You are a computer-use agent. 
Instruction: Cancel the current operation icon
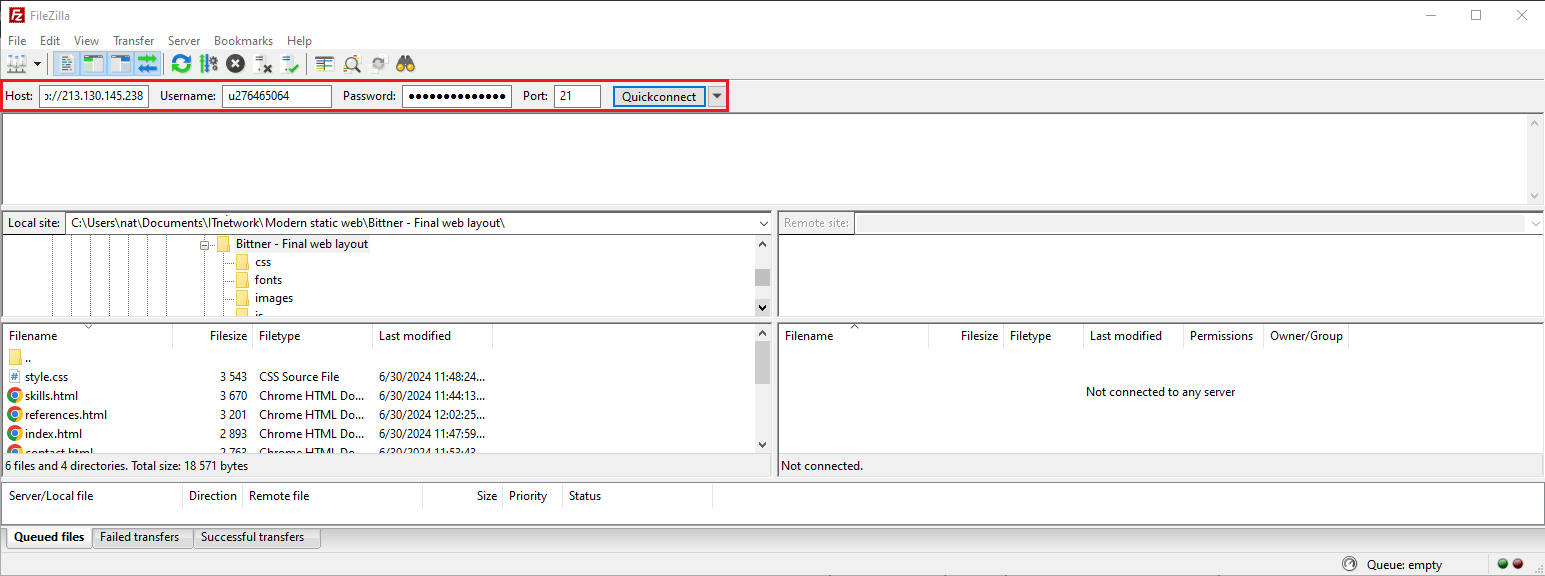point(235,64)
